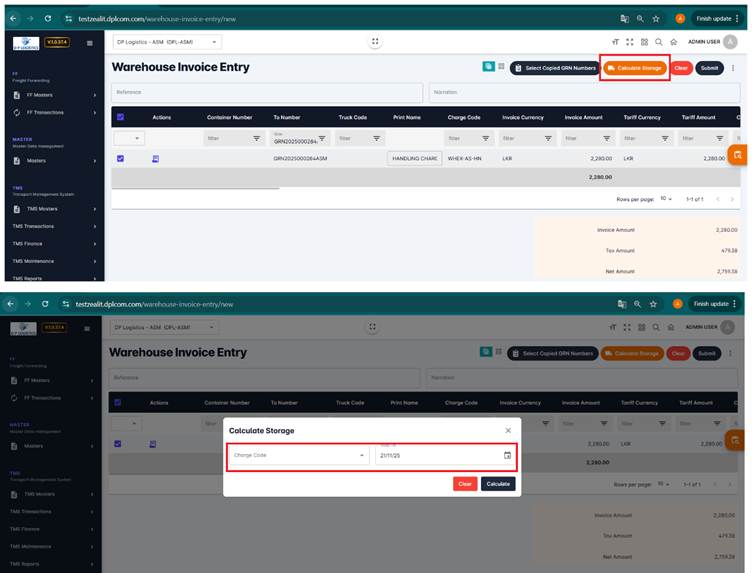The width and height of the screenshot is (752, 573).
Task: Click the URL address text in dimmed browser window
Action: [x=154, y=304]
